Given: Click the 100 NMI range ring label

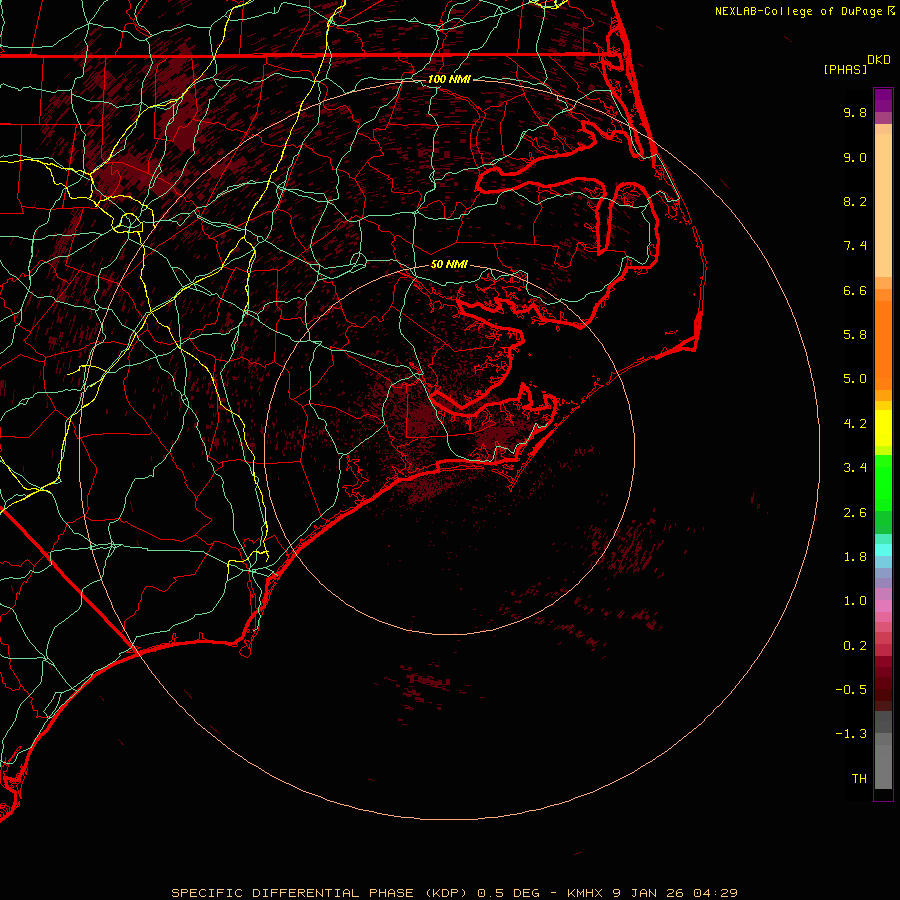Looking at the screenshot, I should pyautogui.click(x=449, y=79).
